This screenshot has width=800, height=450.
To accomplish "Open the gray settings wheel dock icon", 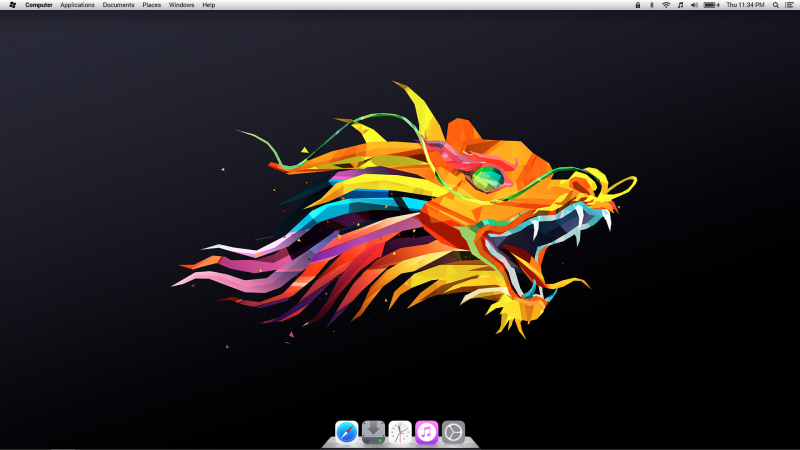I will point(454,432).
